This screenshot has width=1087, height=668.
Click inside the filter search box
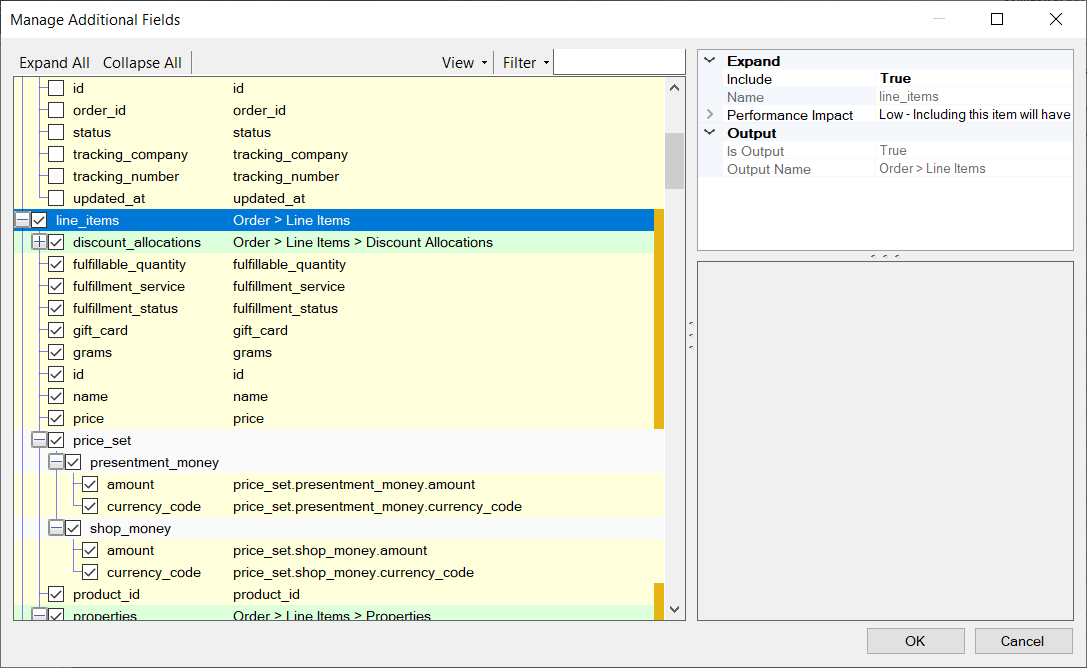(619, 62)
